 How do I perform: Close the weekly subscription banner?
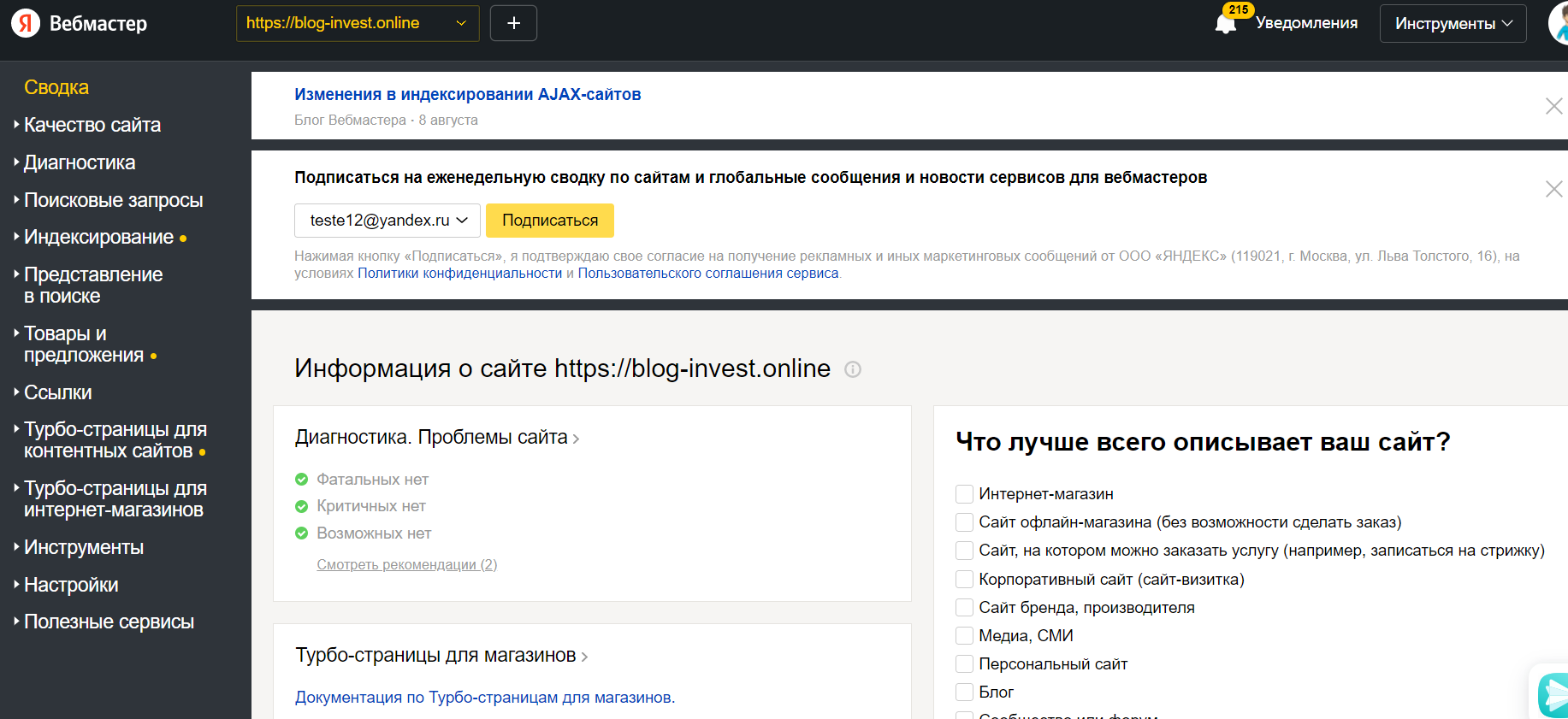[x=1553, y=189]
